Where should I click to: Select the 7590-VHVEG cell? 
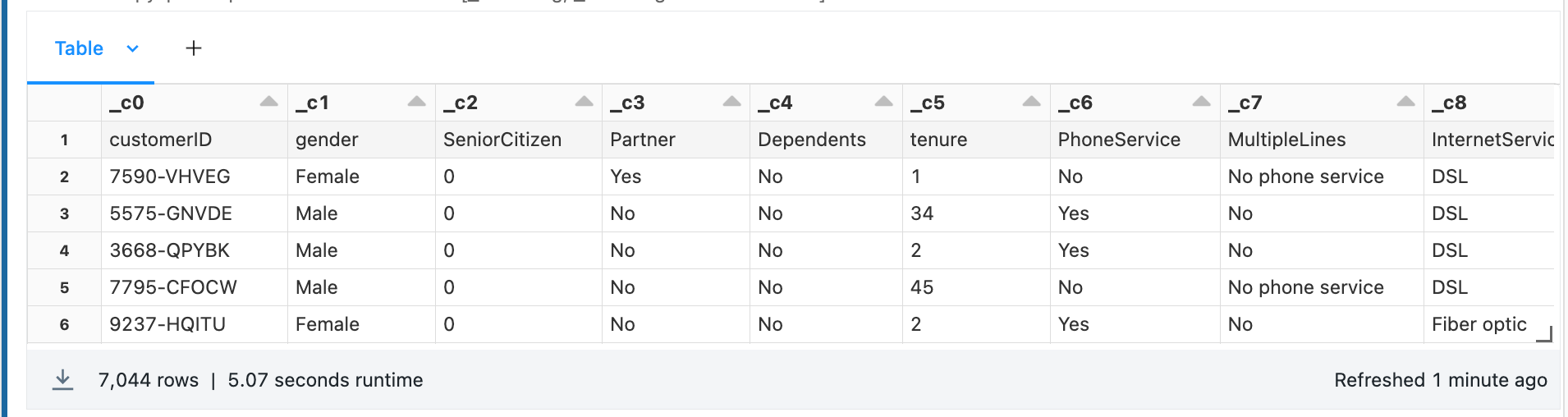click(170, 176)
